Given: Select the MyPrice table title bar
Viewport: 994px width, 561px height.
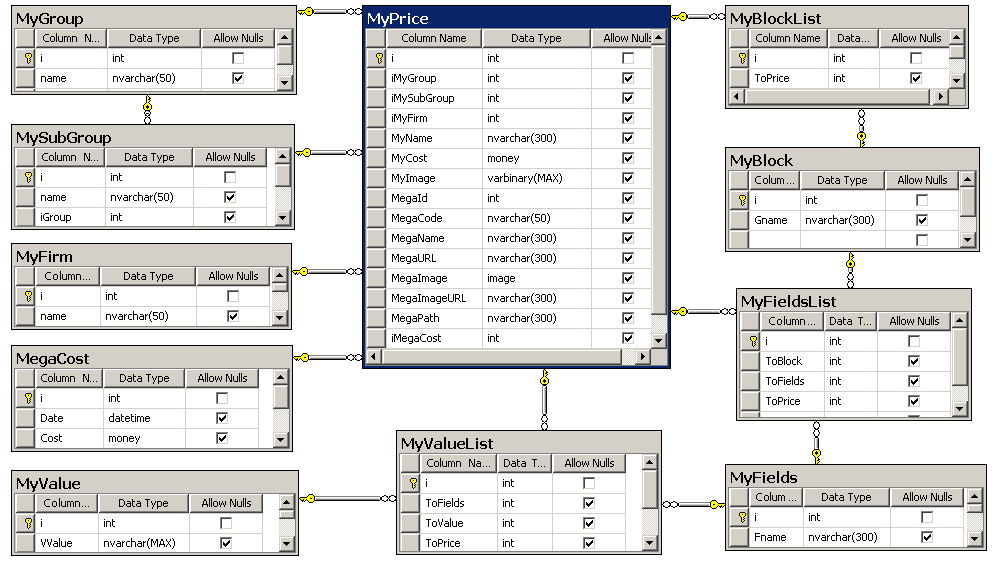Looking at the screenshot, I should [516, 18].
